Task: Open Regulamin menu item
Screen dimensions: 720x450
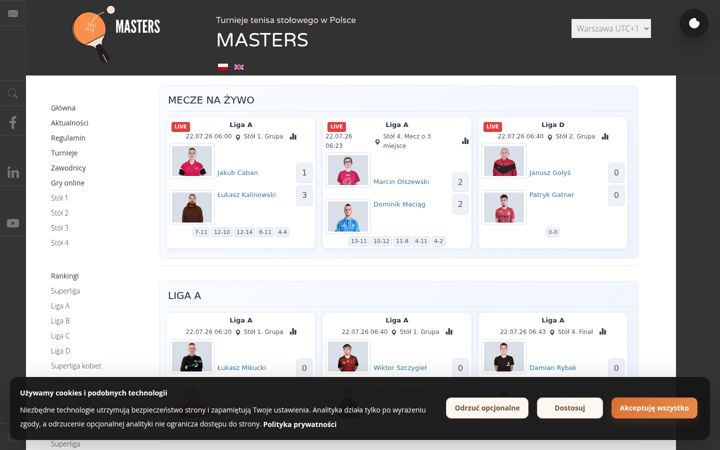Action: [68, 138]
